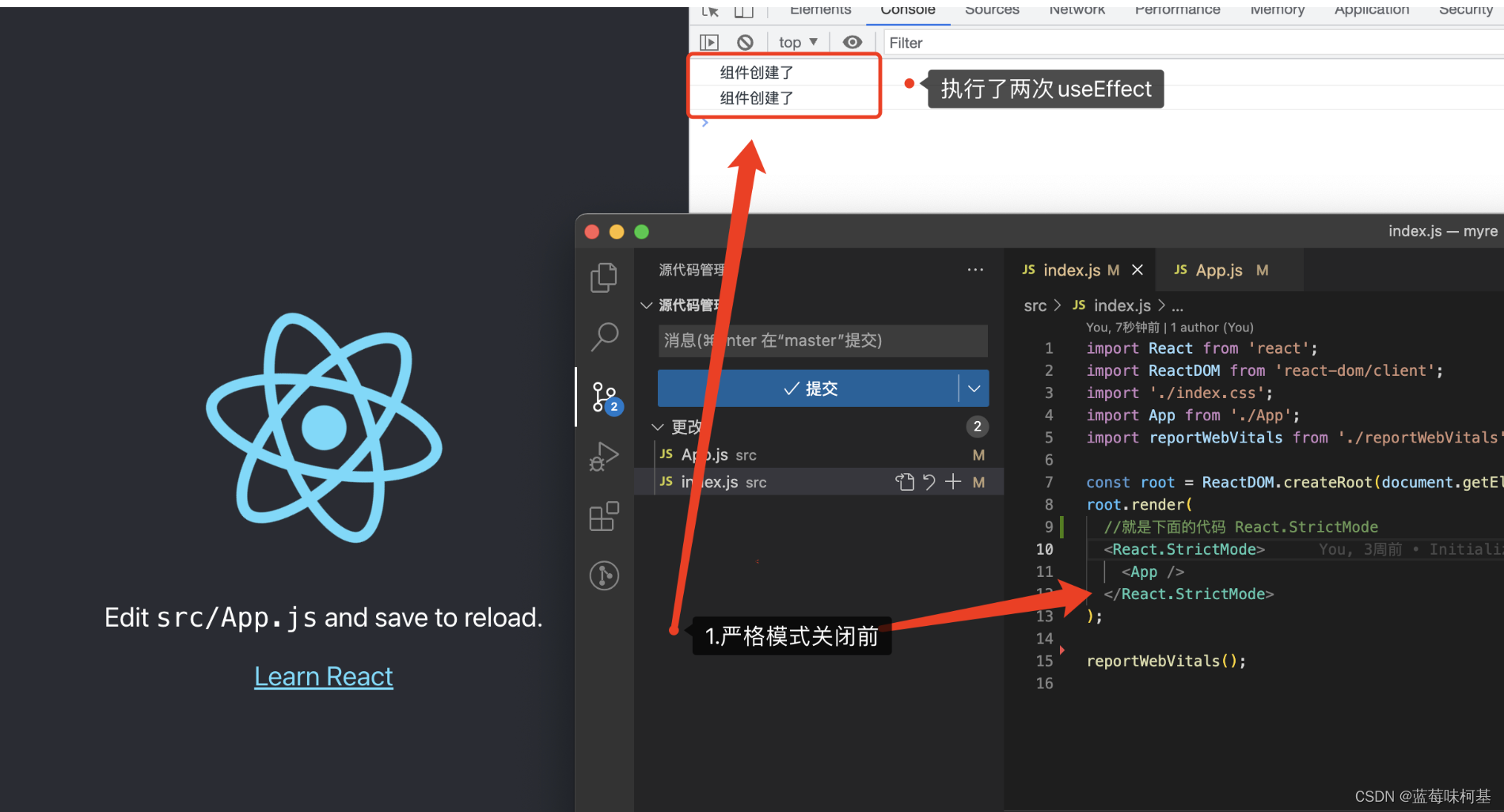Click the 提交 commit button
The height and width of the screenshot is (812, 1504).
coord(808,389)
